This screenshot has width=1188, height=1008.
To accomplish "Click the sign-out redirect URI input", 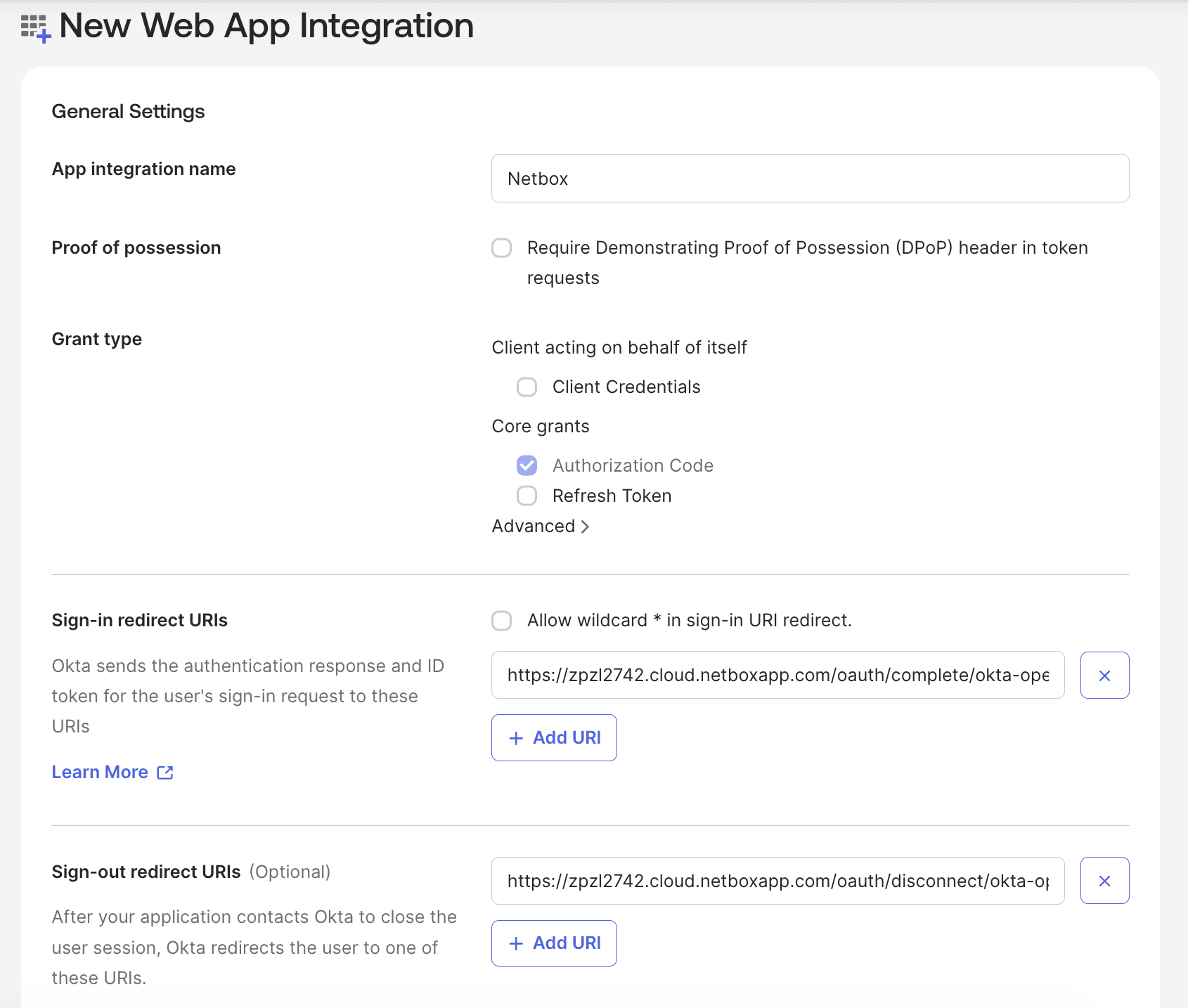I will coord(777,881).
